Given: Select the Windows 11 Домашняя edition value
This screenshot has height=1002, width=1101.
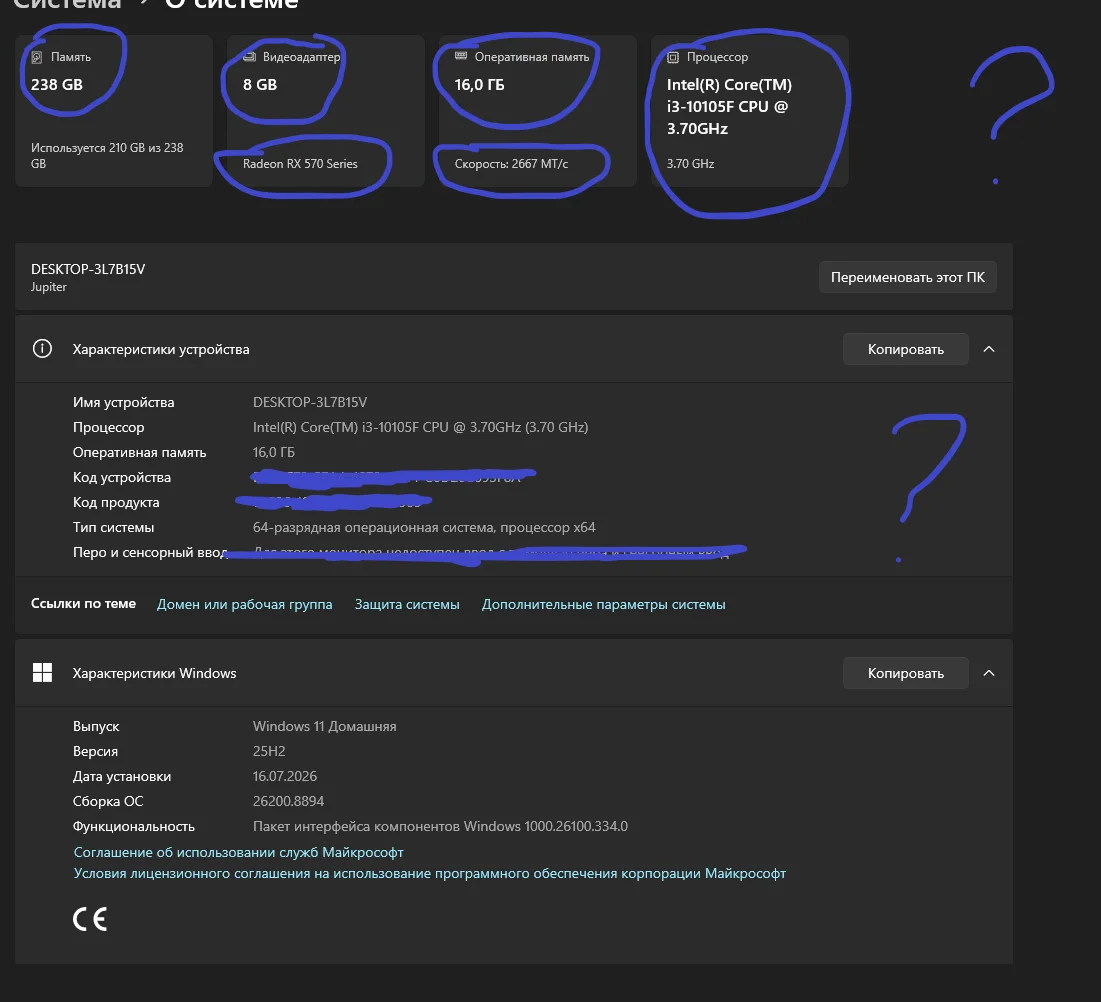Looking at the screenshot, I should (x=324, y=726).
